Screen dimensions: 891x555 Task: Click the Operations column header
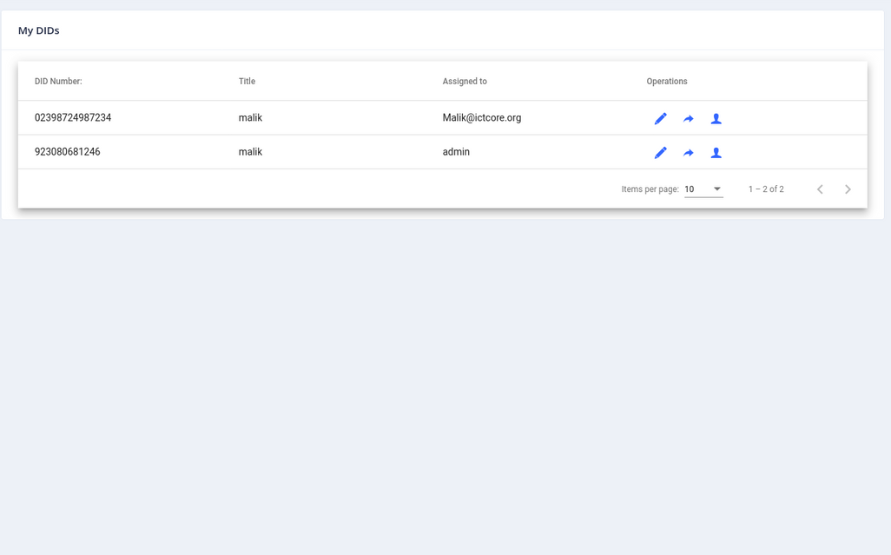(x=667, y=81)
